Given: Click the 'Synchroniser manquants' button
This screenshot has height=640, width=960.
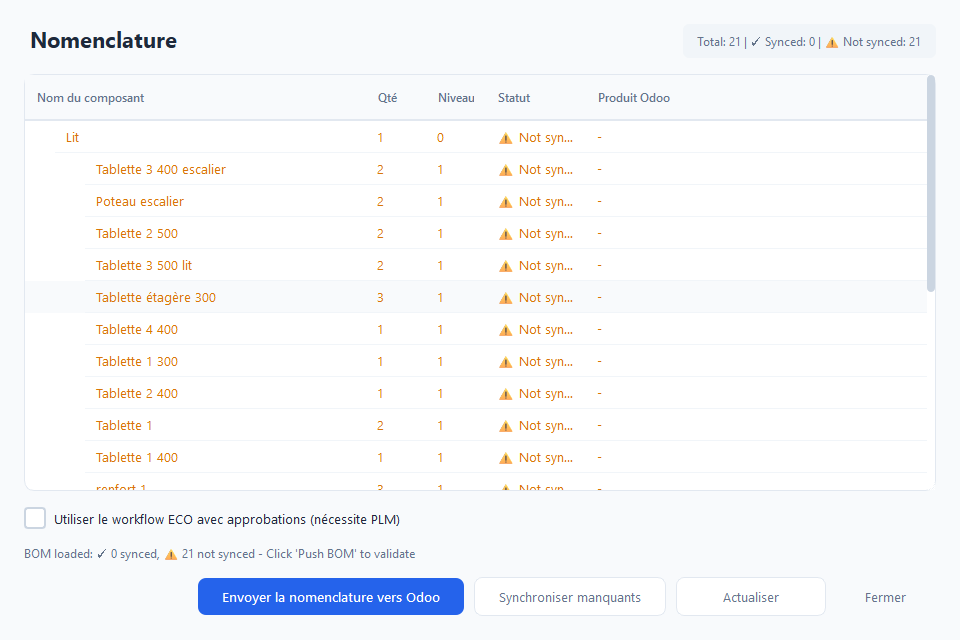Looking at the screenshot, I should point(569,597).
